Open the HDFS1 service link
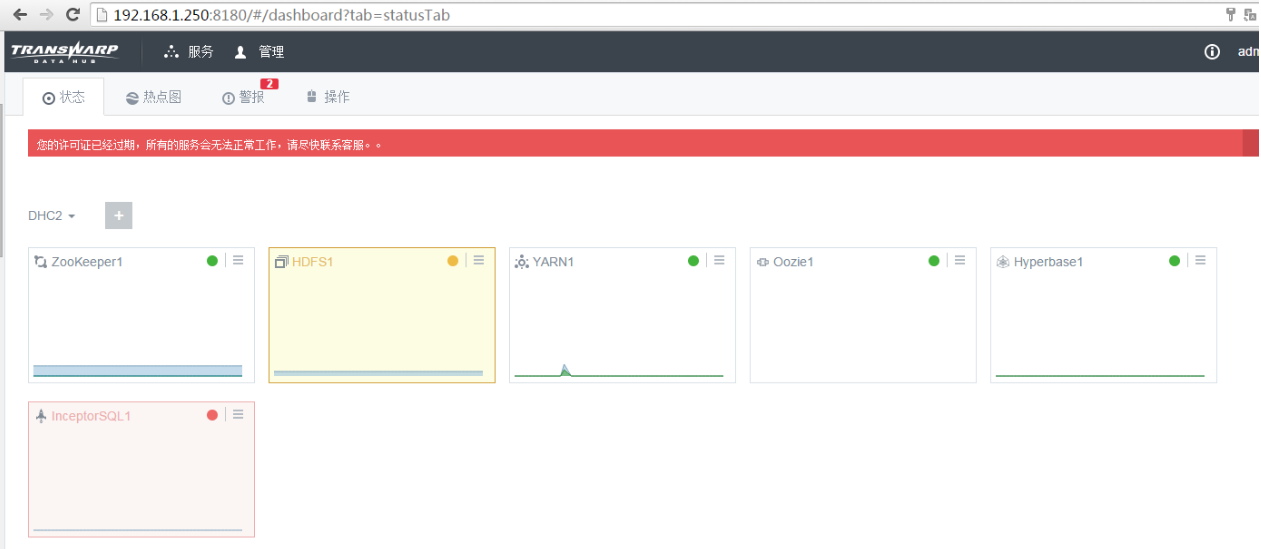Viewport: 1261px width, 549px height. pyautogui.click(x=312, y=262)
